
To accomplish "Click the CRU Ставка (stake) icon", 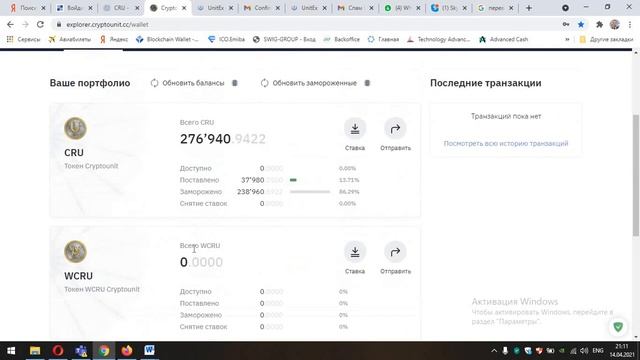I will tap(355, 129).
